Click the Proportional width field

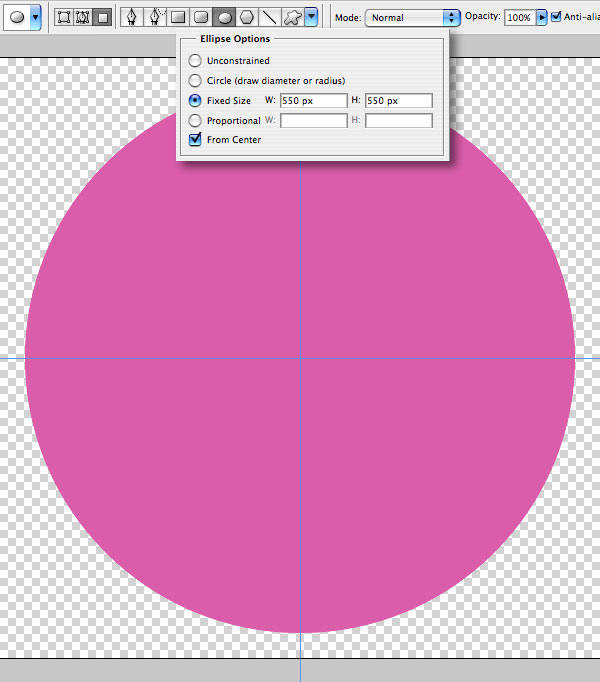[314, 120]
